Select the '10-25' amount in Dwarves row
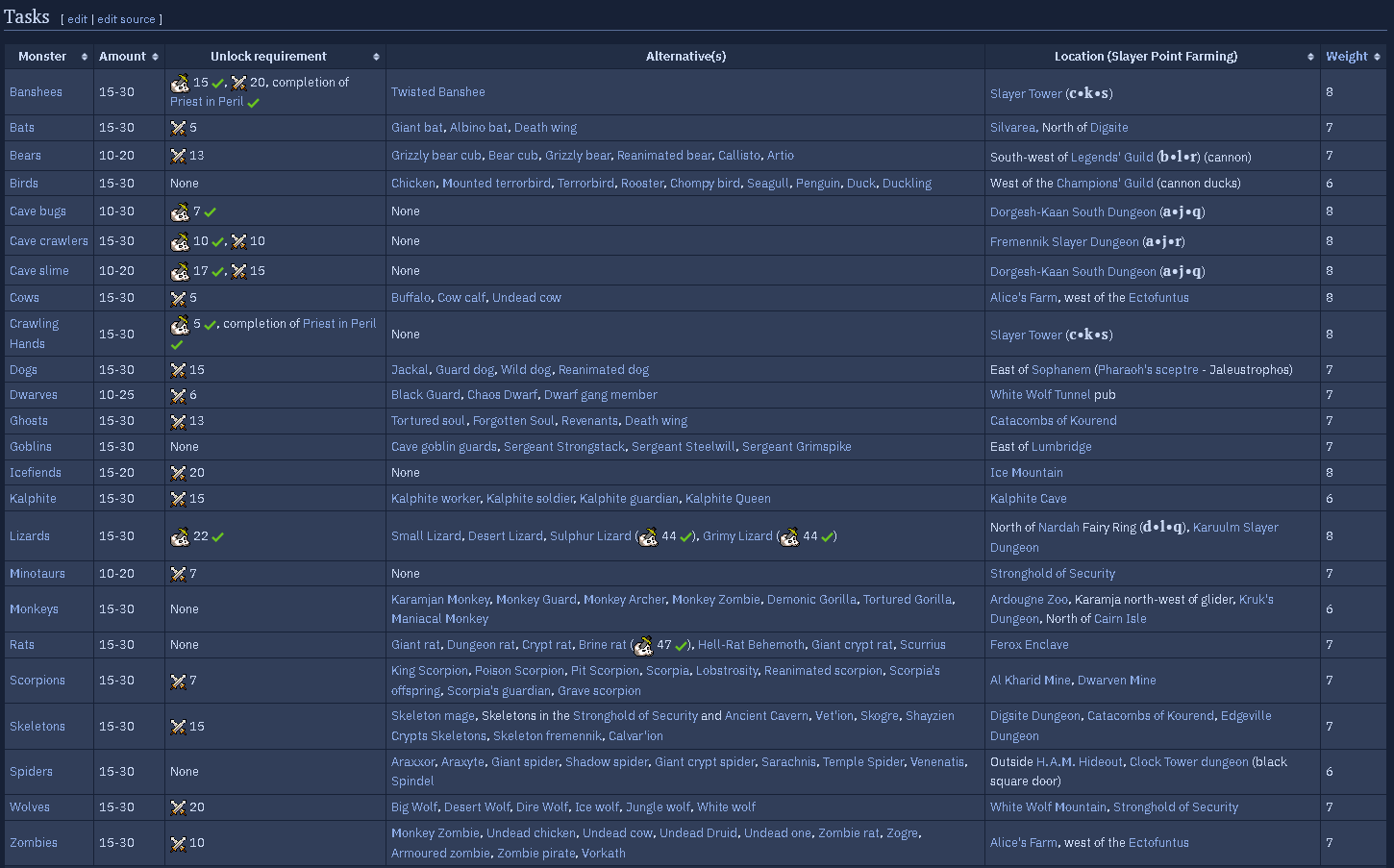The width and height of the screenshot is (1394, 868). coord(117,395)
